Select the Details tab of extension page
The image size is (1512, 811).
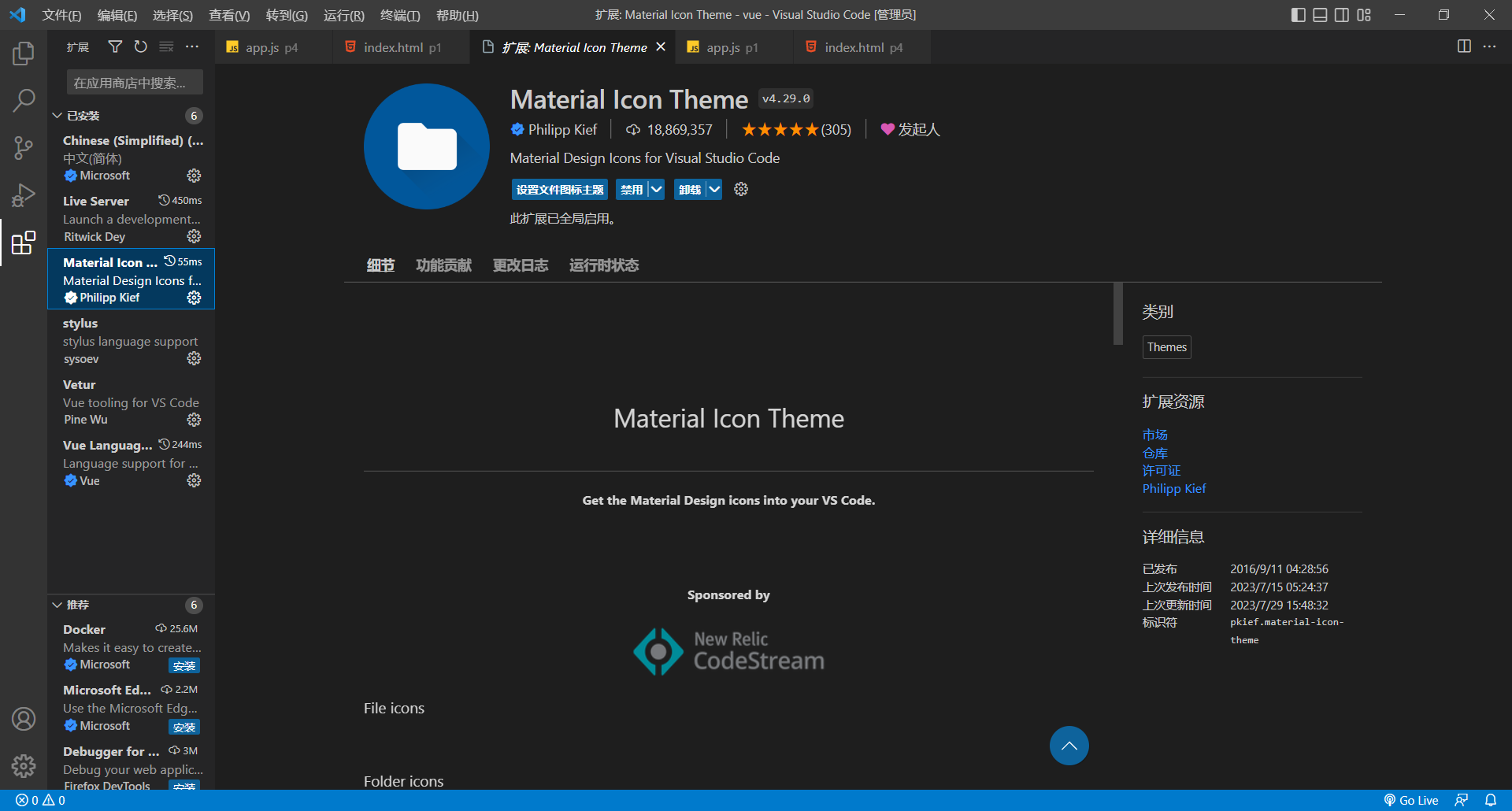[380, 265]
